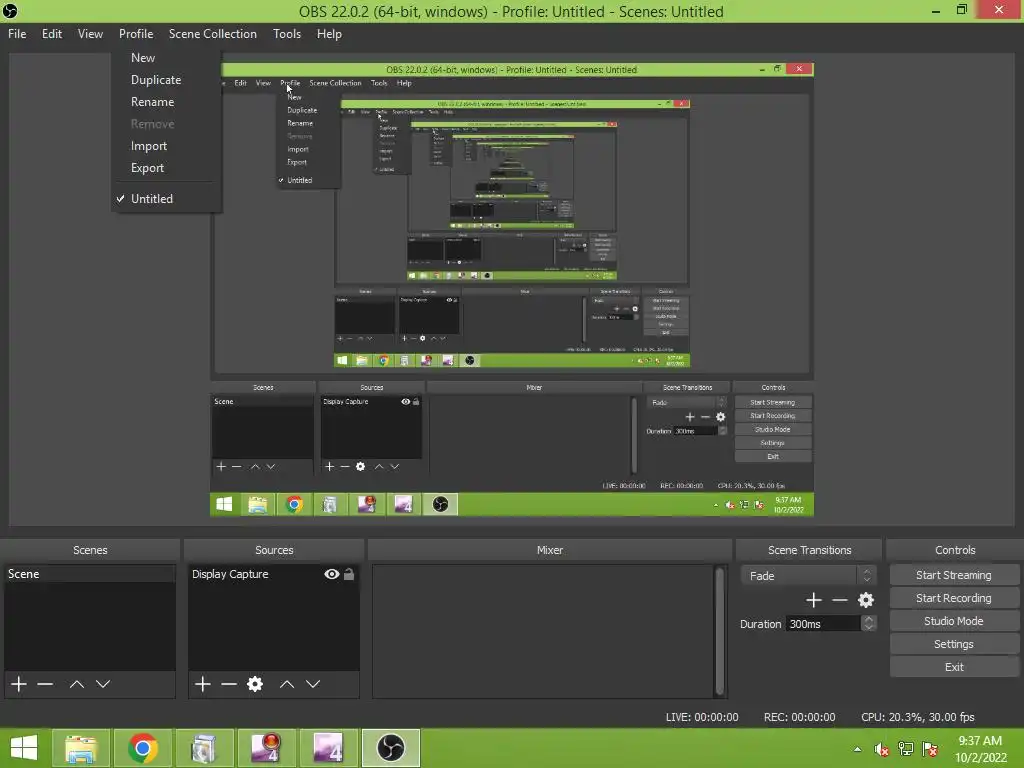Select Scene item in Scenes list
Image resolution: width=1024 pixels, height=768 pixels.
89,574
